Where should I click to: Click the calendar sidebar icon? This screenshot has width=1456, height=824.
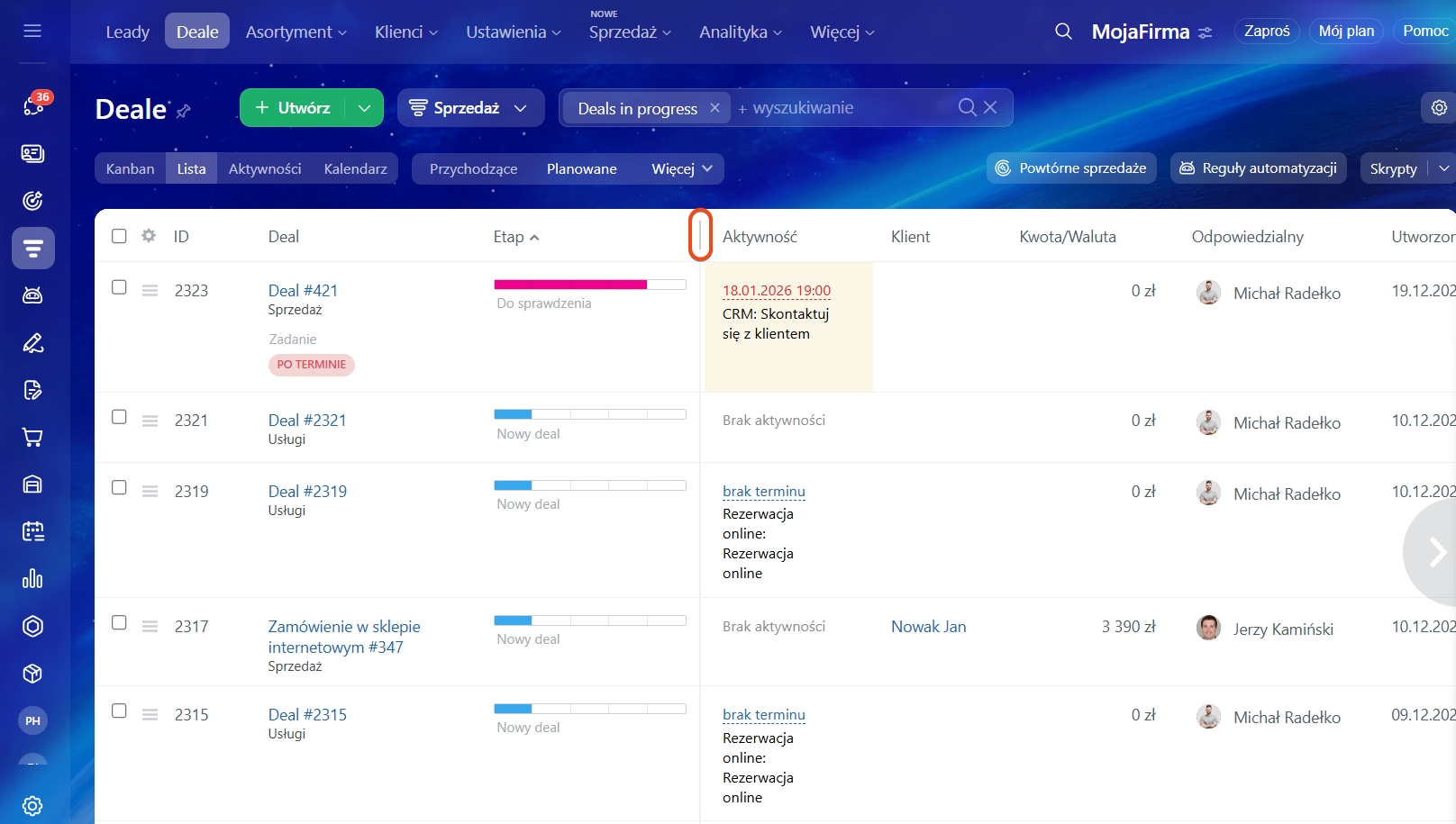point(32,531)
